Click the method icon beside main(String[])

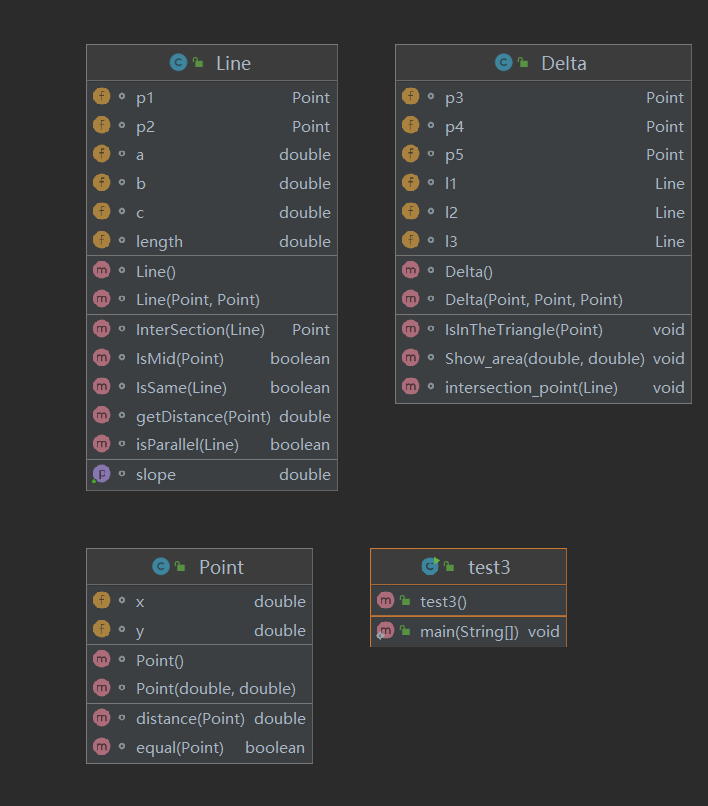(386, 631)
